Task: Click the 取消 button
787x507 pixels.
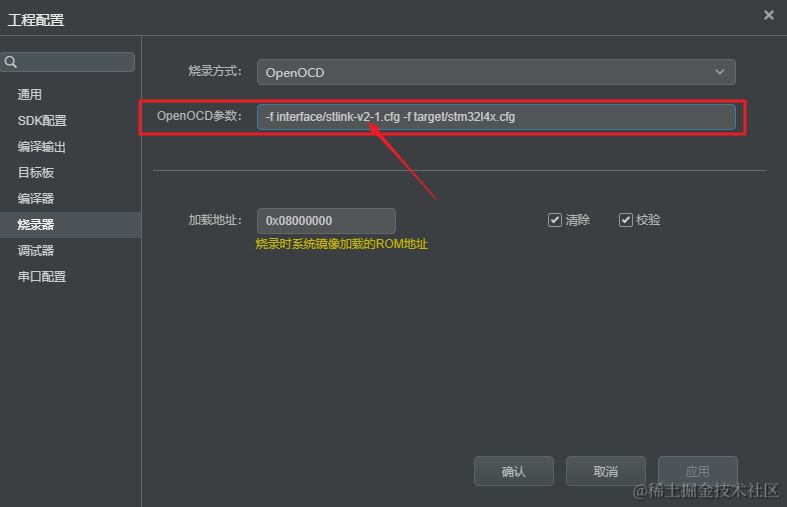Action: point(606,471)
